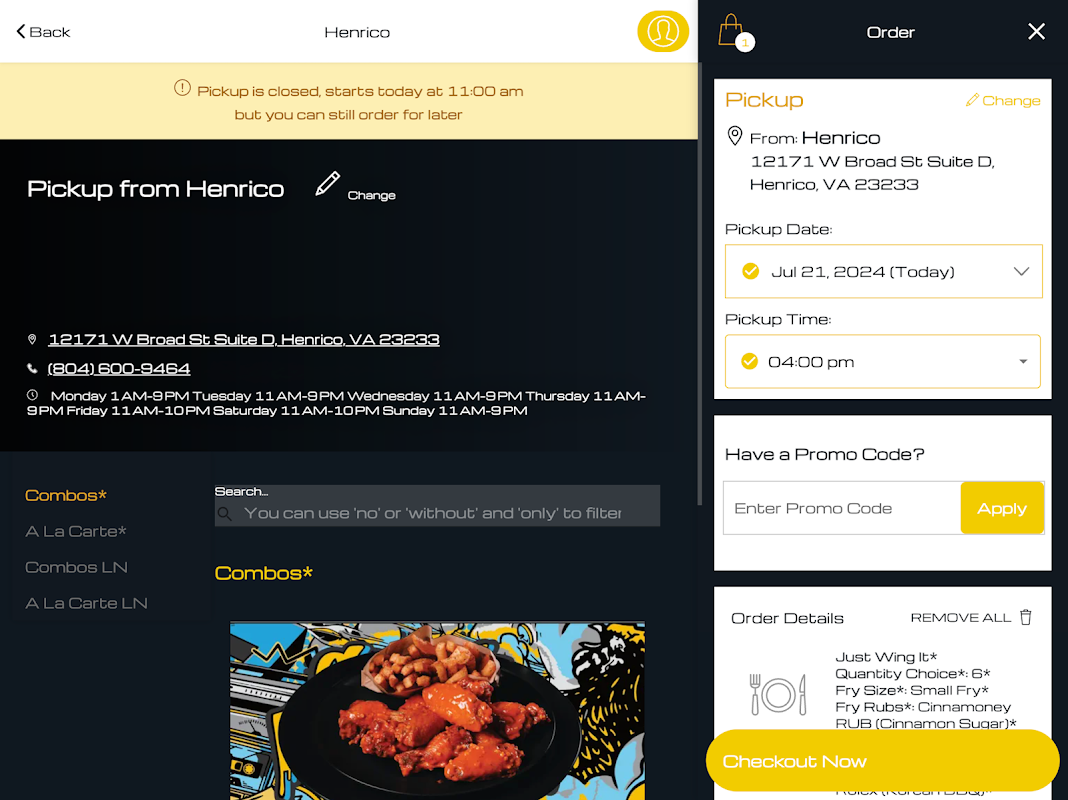Click the plate and cutlery item icon
1068x800 pixels.
coord(778,694)
